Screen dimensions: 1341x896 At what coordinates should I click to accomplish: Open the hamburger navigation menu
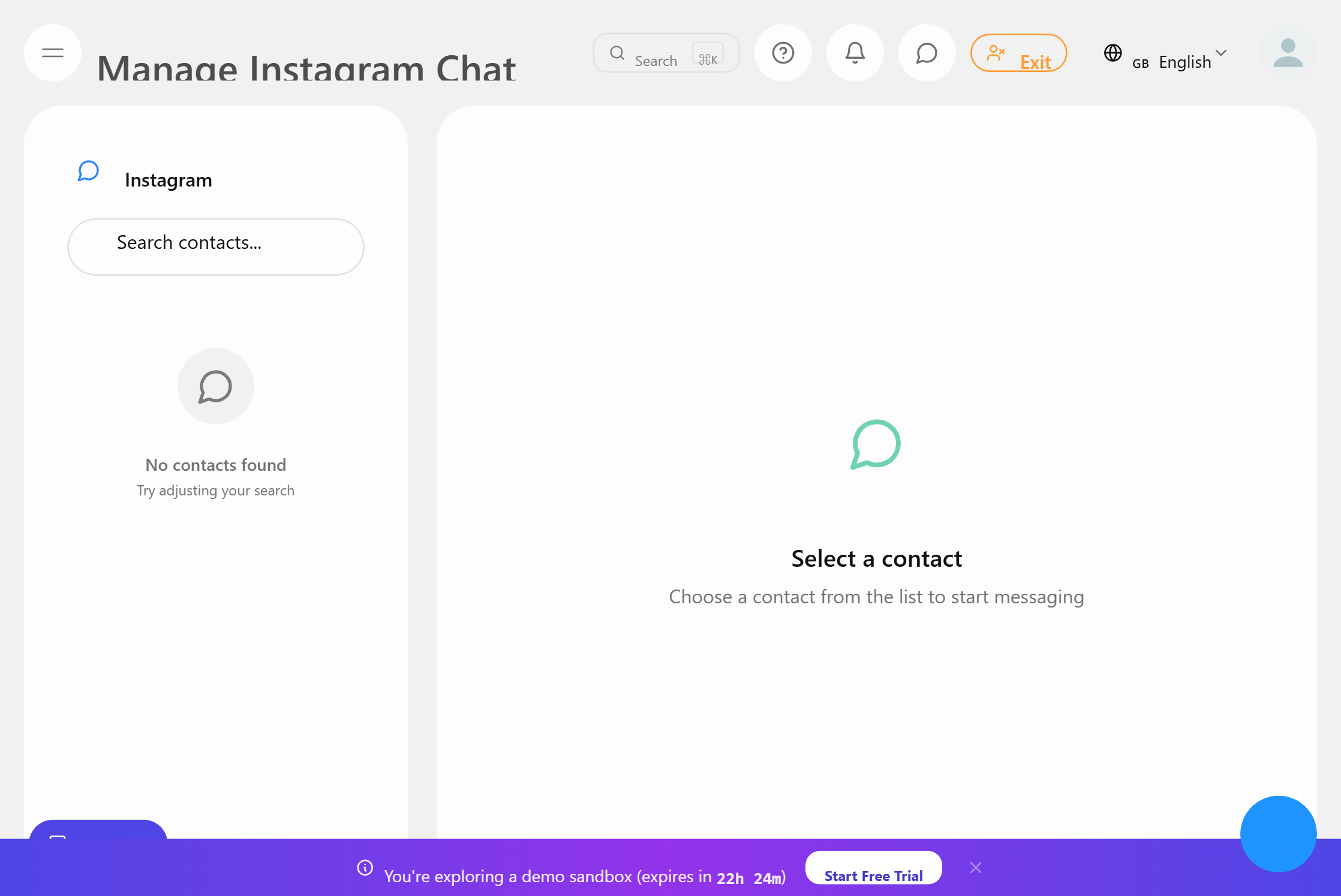pyautogui.click(x=52, y=53)
